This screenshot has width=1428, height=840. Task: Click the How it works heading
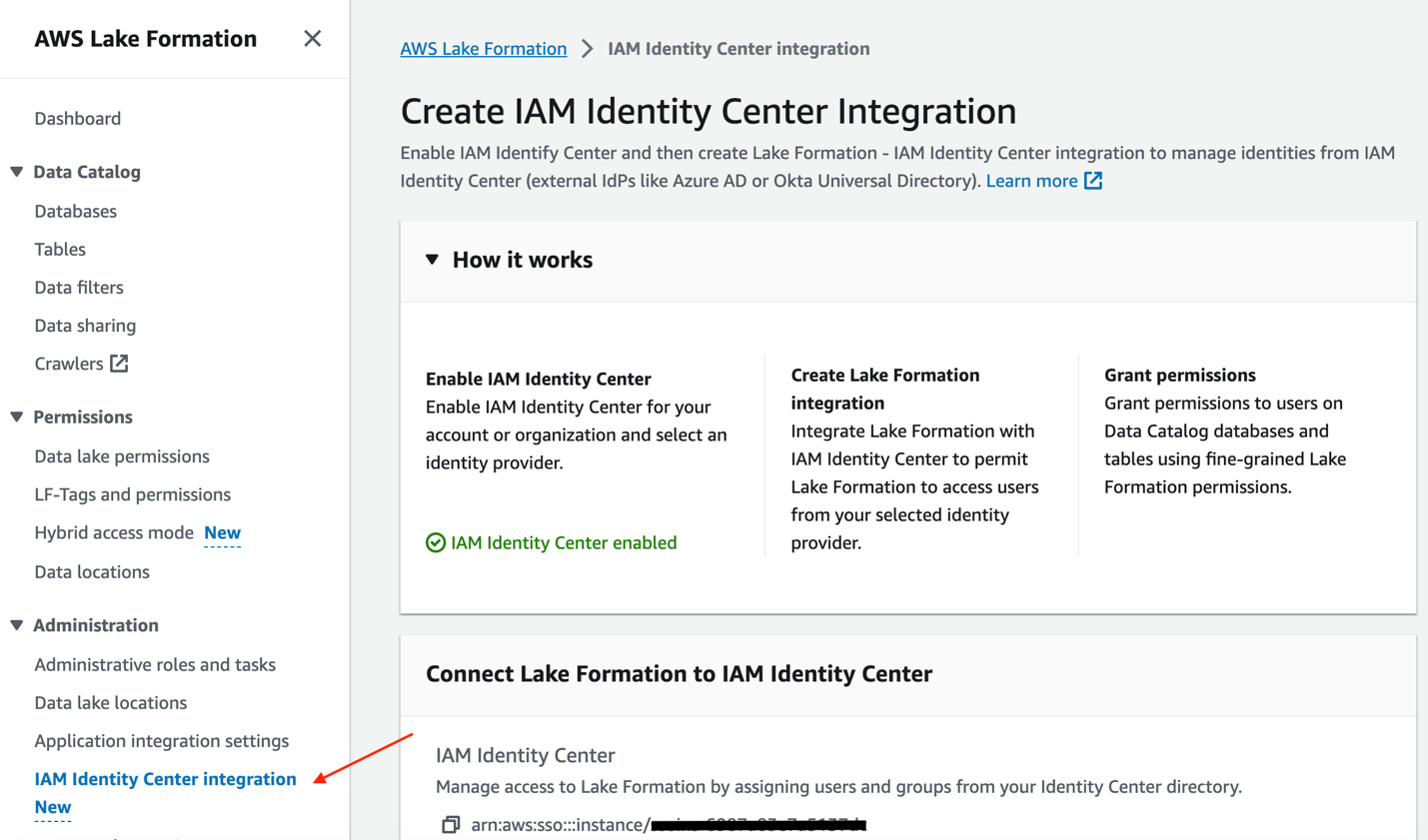[523, 260]
